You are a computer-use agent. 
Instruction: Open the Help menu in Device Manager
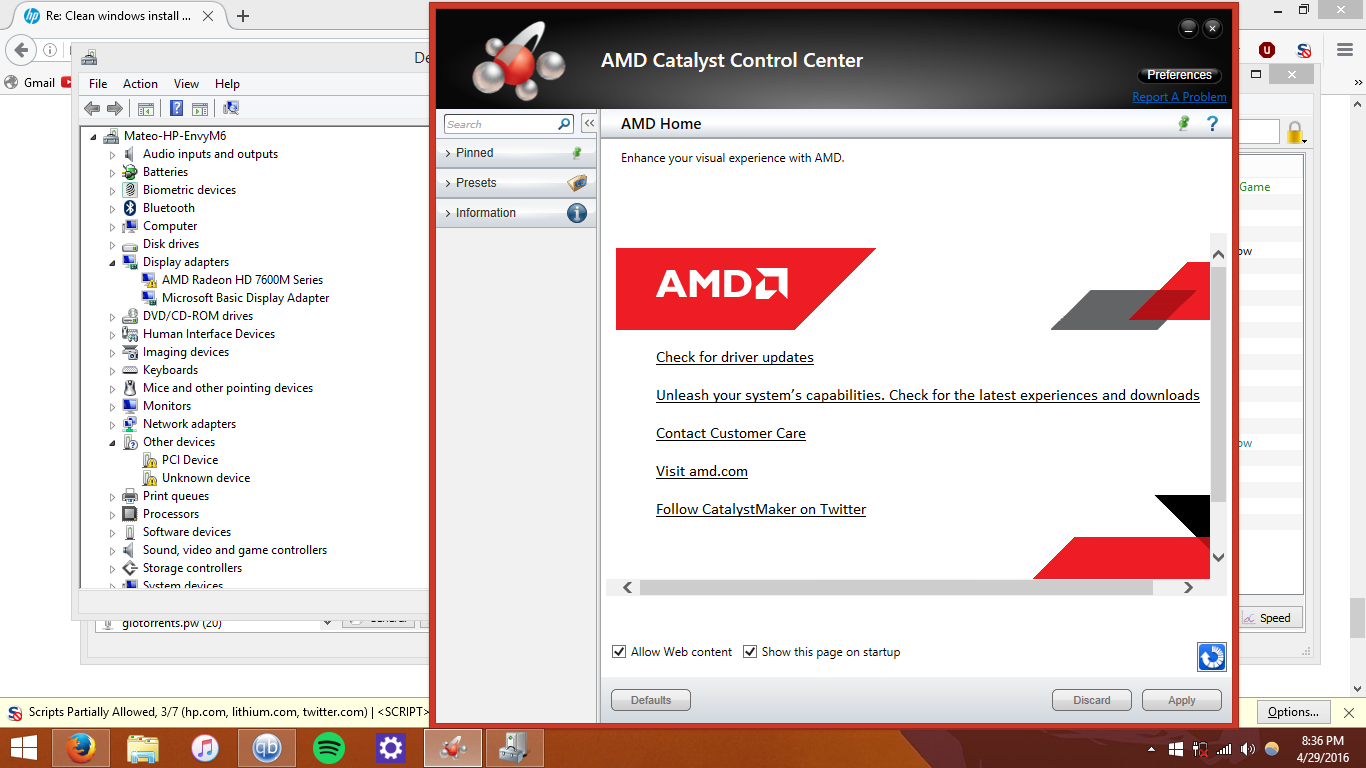pos(227,84)
